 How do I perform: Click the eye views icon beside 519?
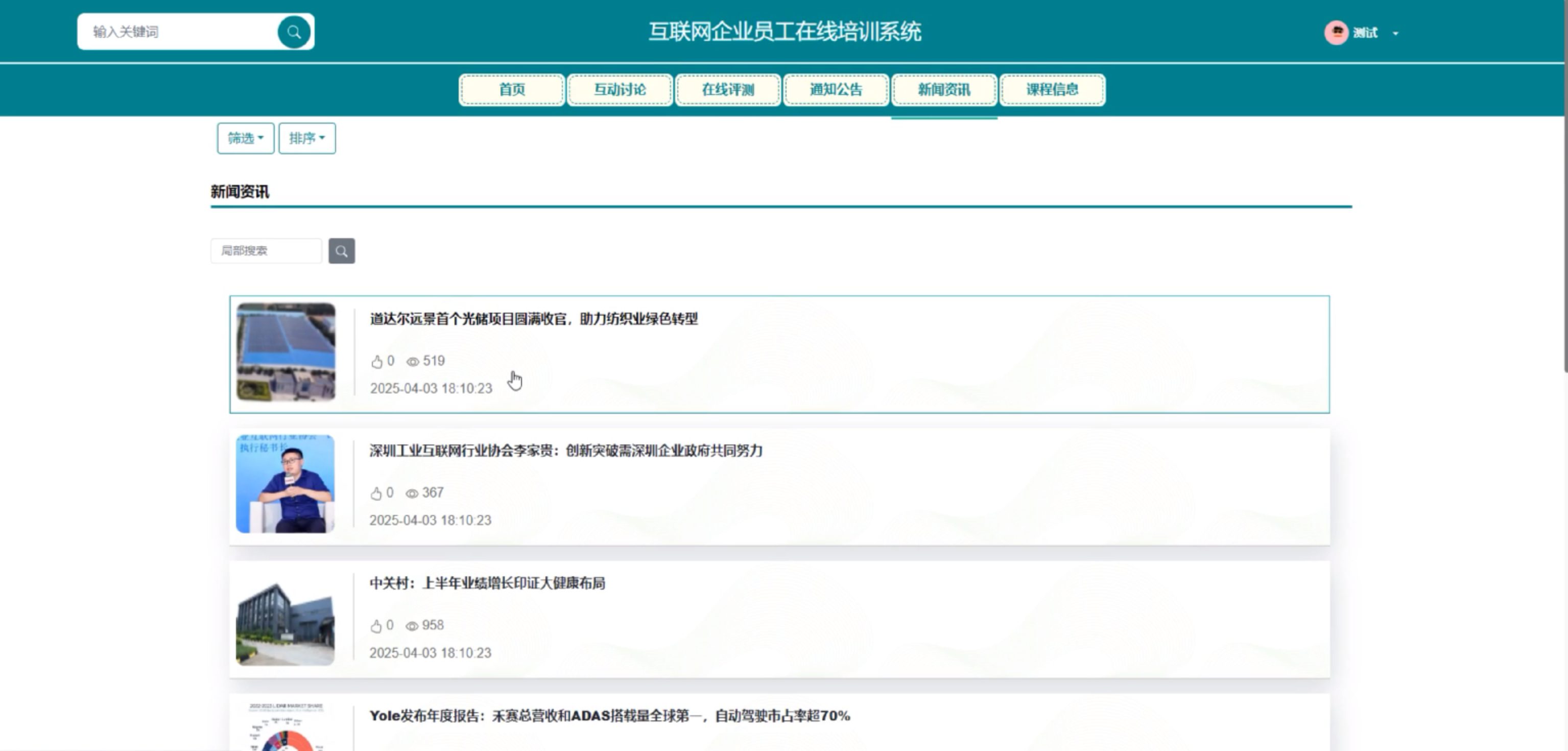pos(413,362)
